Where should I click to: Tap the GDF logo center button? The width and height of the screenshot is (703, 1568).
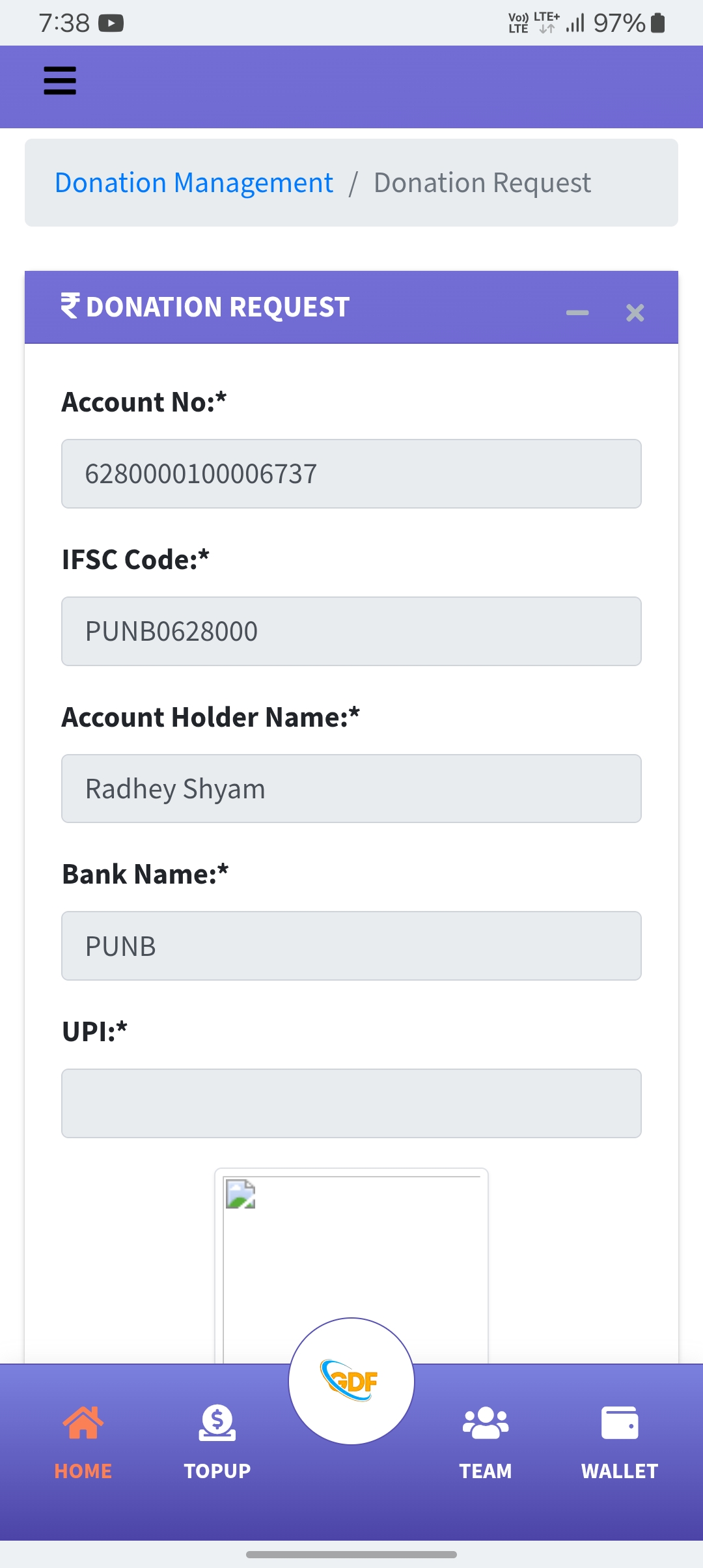coord(351,1380)
